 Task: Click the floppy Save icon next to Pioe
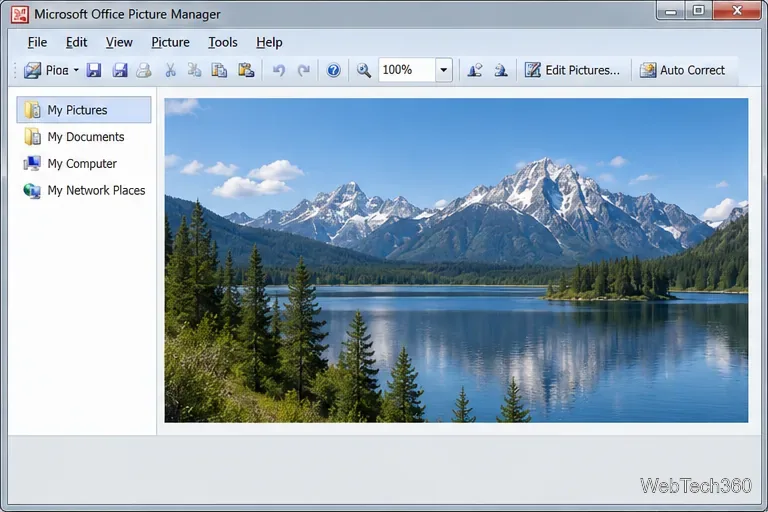94,70
